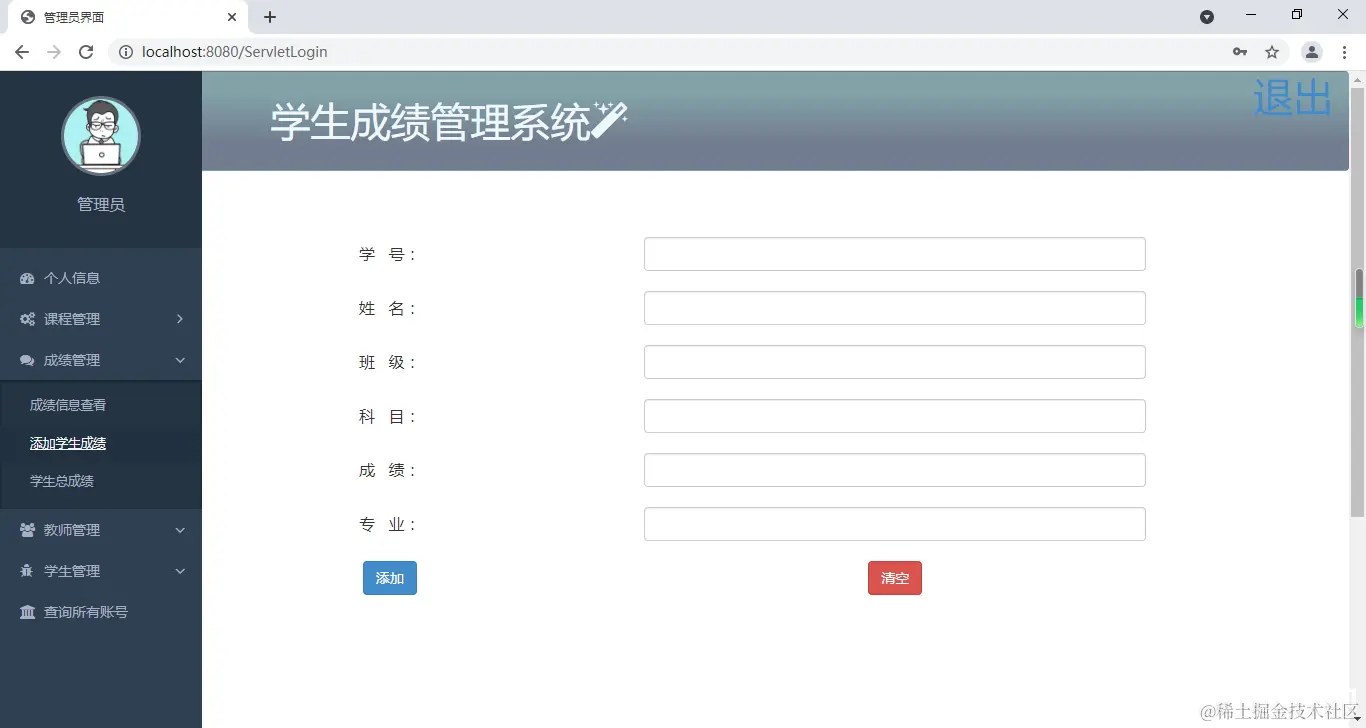Open a new browser tab
This screenshot has width=1366, height=728.
point(270,17)
